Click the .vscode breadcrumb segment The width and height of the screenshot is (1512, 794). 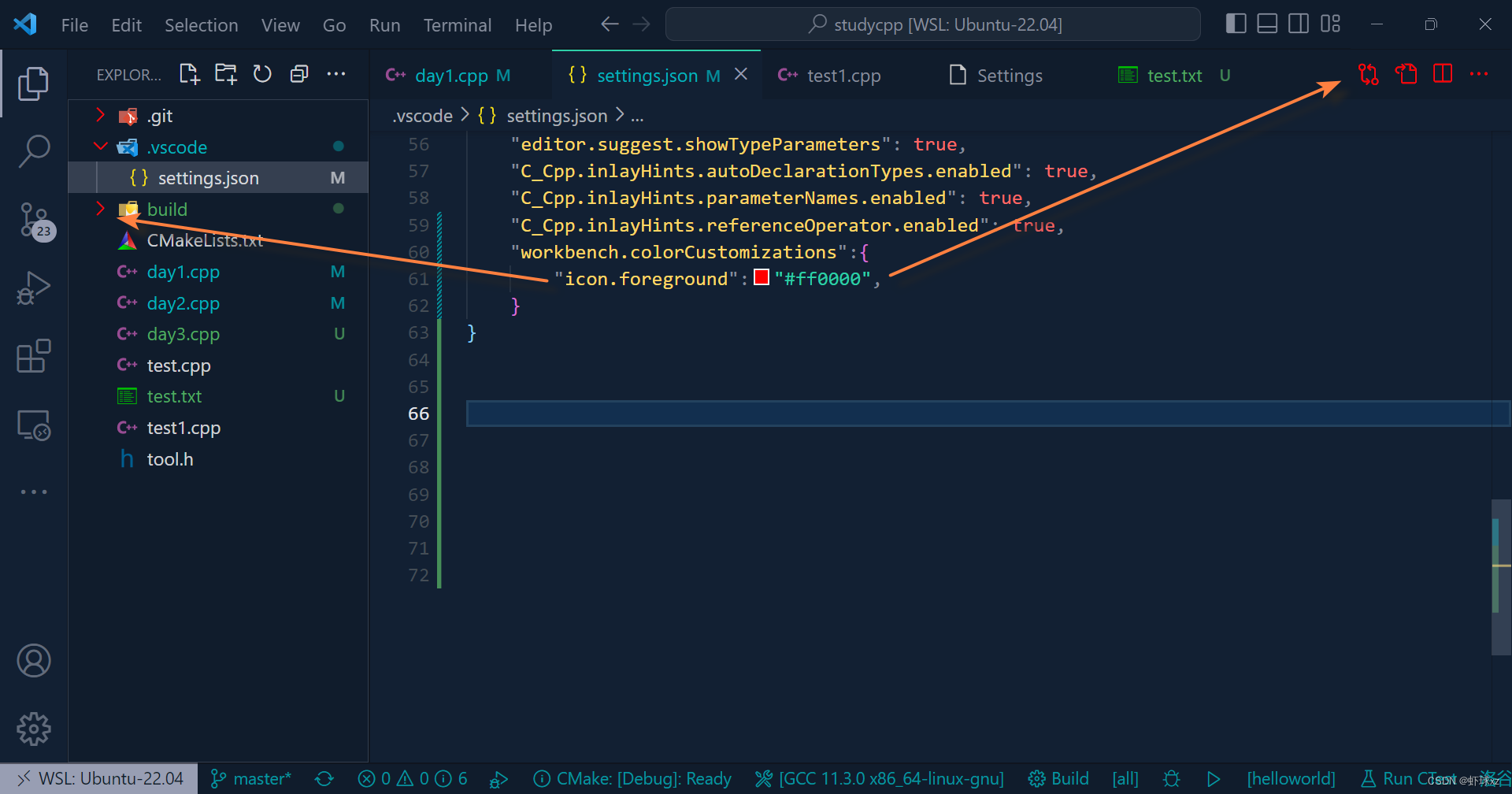point(423,117)
